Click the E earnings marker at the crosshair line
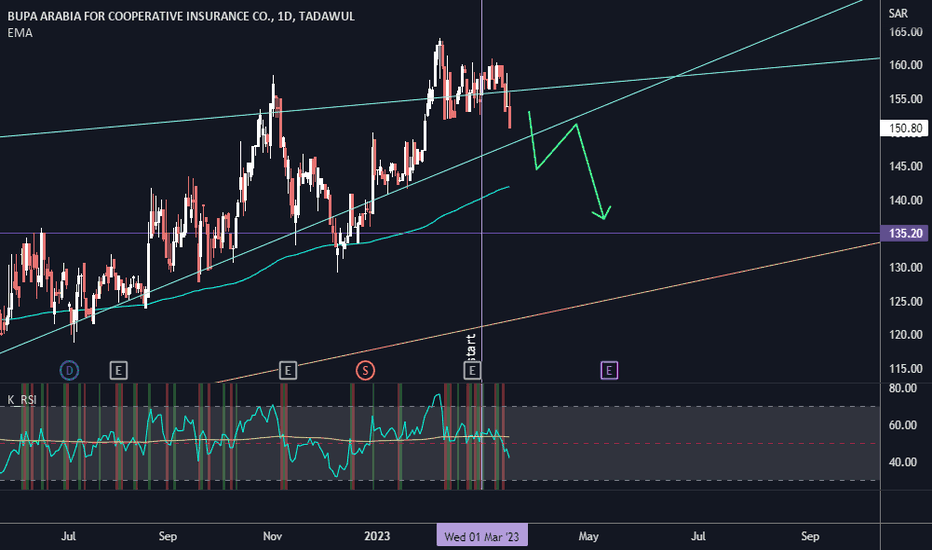The image size is (932, 550). 472,371
